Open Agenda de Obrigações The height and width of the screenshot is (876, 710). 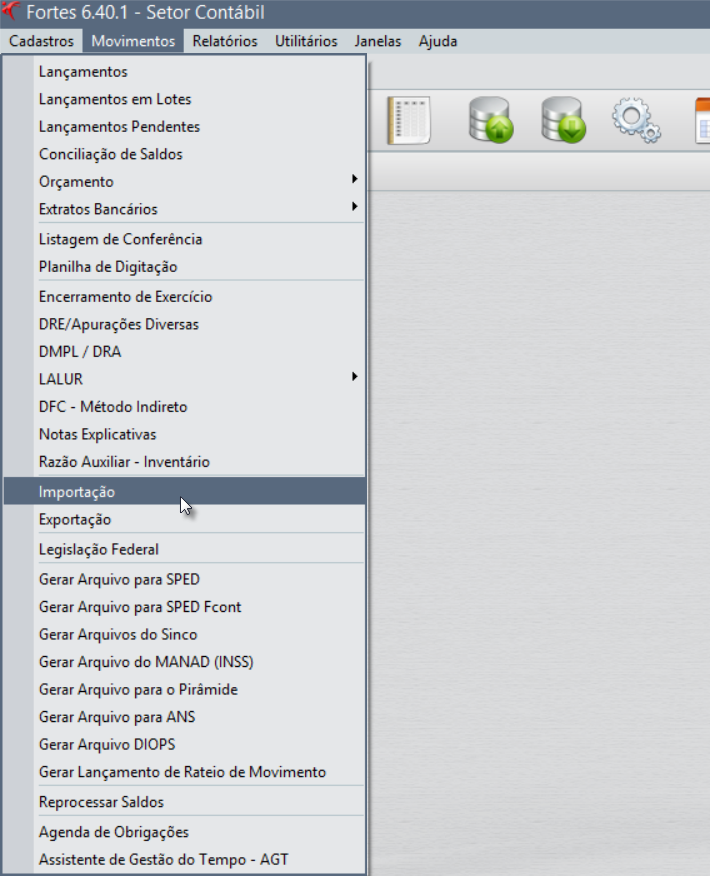click(114, 832)
